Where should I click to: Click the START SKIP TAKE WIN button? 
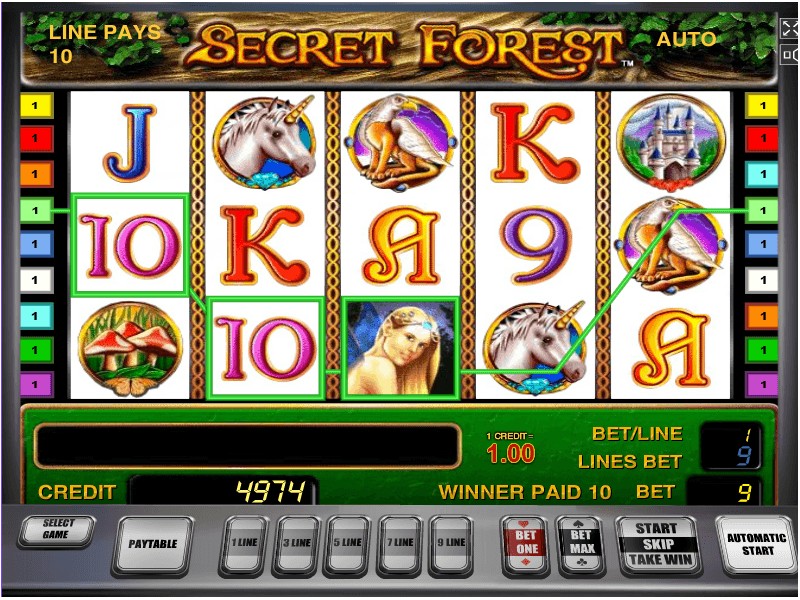[658, 544]
